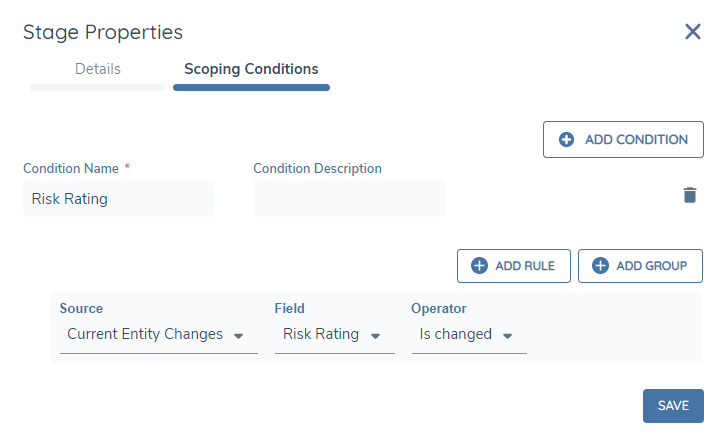Click the plus icon in ADD RULE
Image resolution: width=722 pixels, height=438 pixels.
pyautogui.click(x=479, y=266)
